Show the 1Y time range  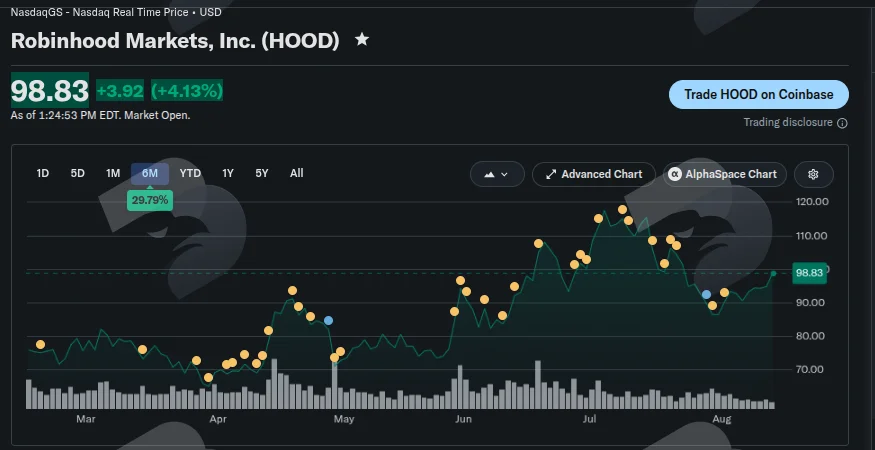pyautogui.click(x=228, y=174)
